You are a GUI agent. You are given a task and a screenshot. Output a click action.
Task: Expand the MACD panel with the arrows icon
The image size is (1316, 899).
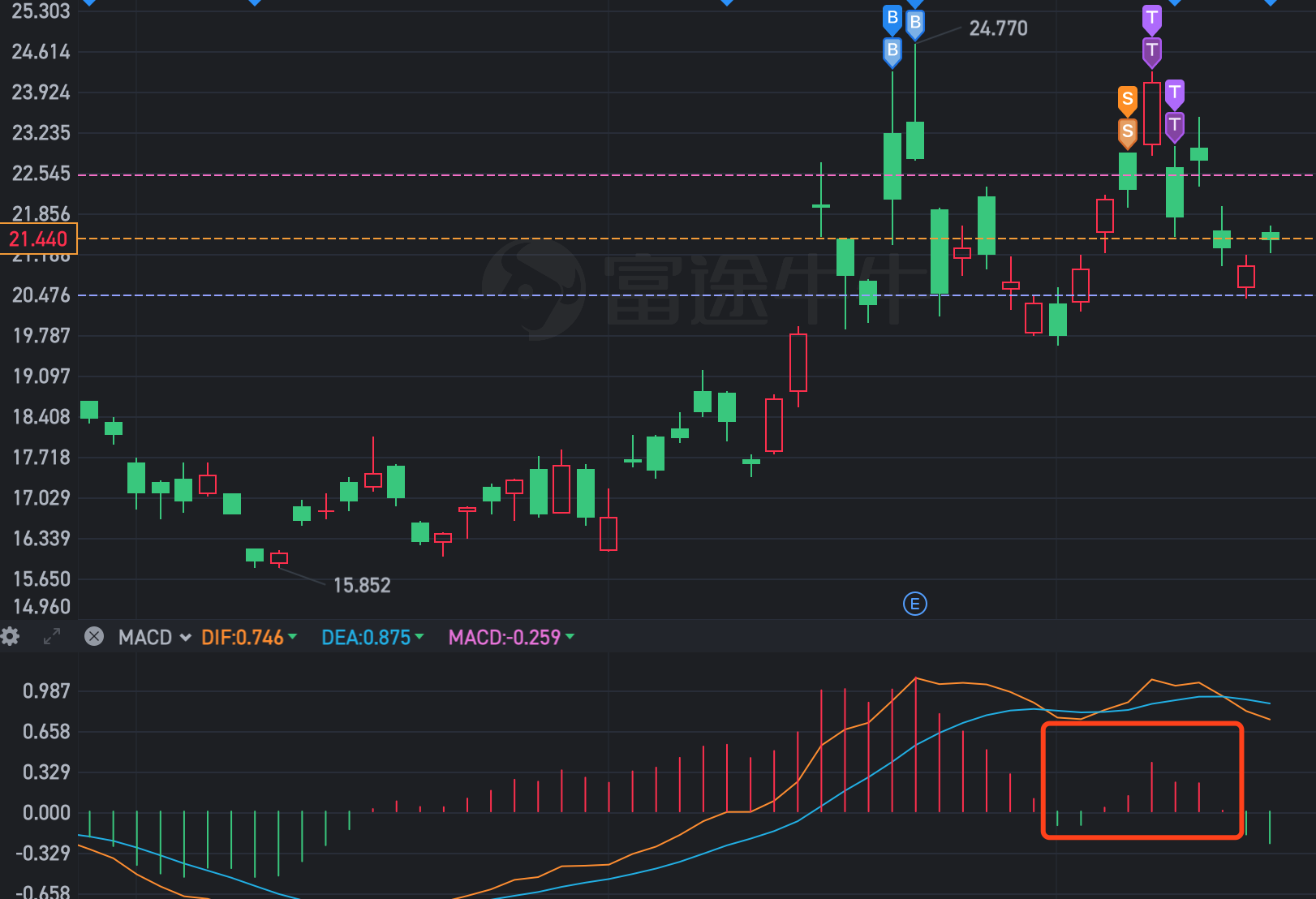(x=52, y=637)
